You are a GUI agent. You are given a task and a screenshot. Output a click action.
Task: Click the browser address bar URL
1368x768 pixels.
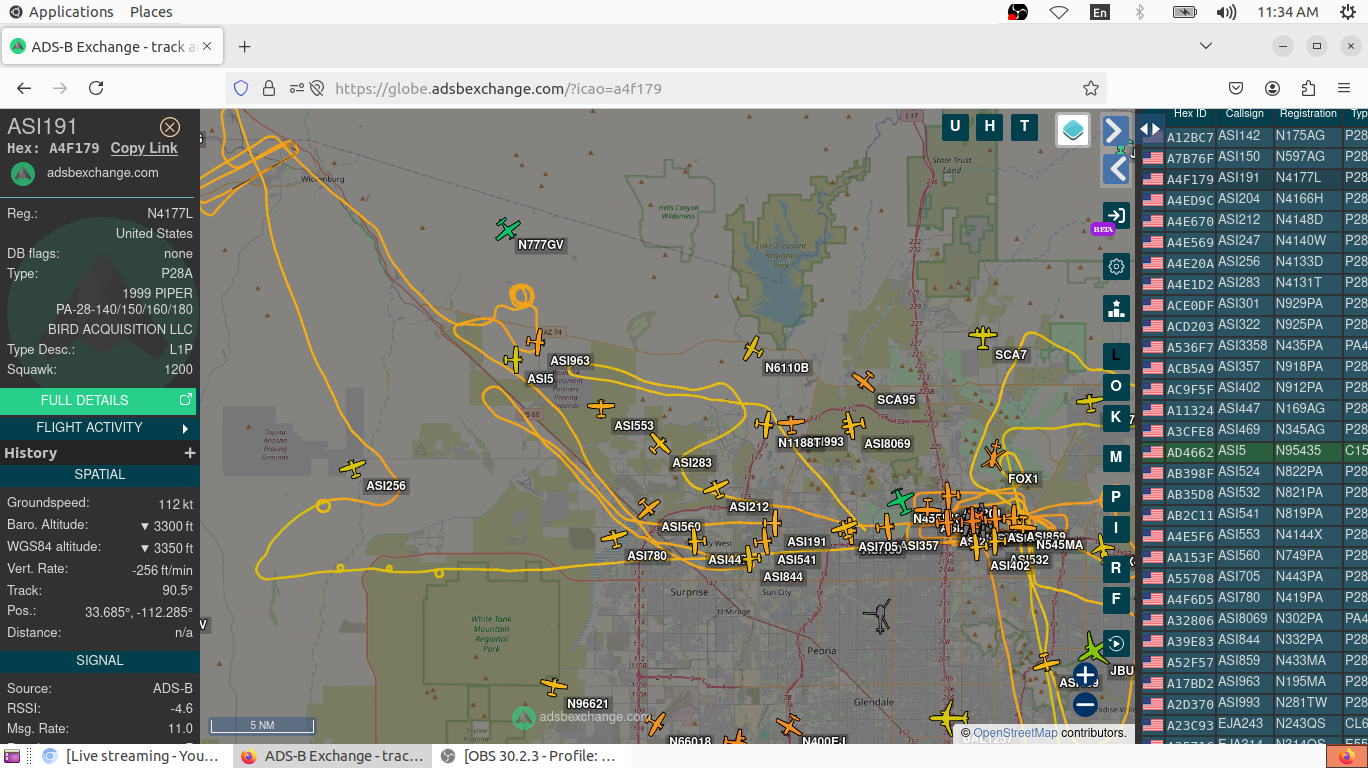[498, 88]
